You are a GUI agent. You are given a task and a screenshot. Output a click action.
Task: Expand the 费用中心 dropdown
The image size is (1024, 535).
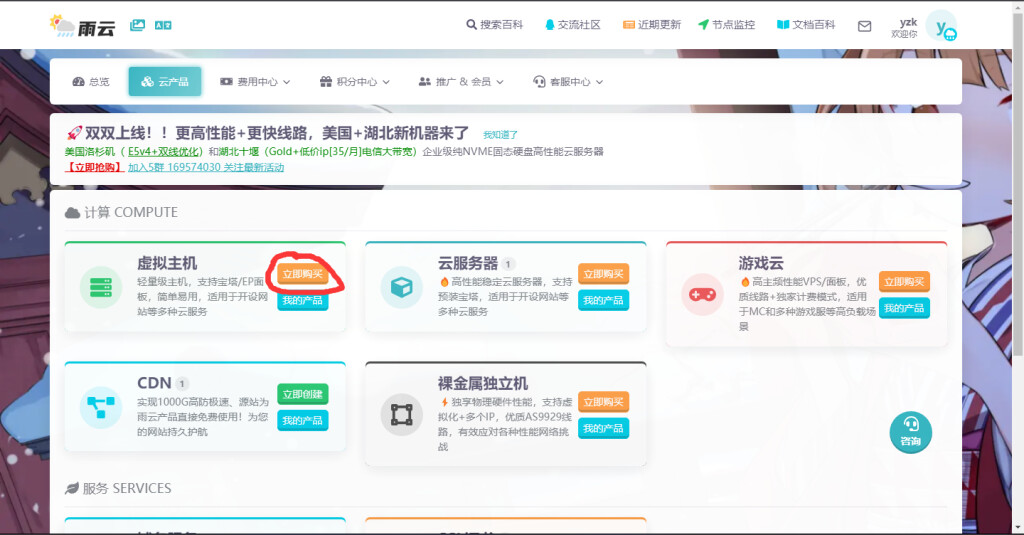255,82
